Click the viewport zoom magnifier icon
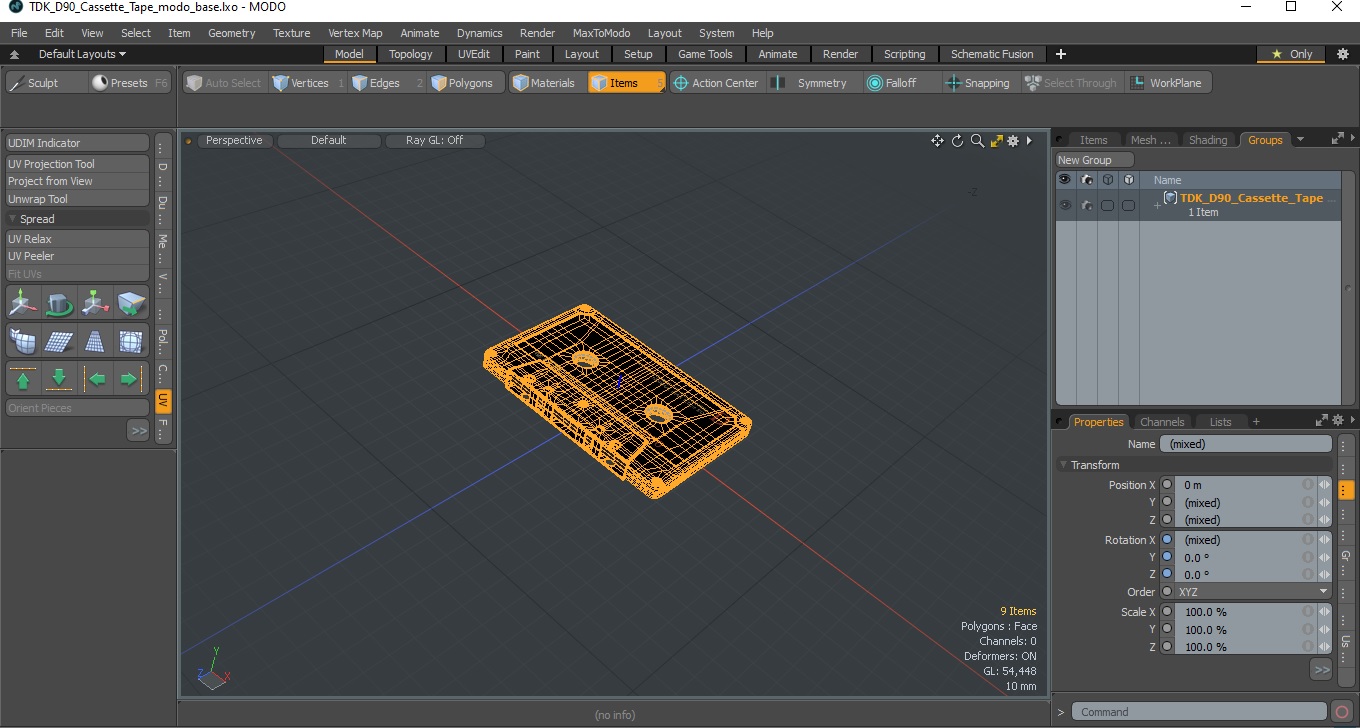 coord(977,141)
